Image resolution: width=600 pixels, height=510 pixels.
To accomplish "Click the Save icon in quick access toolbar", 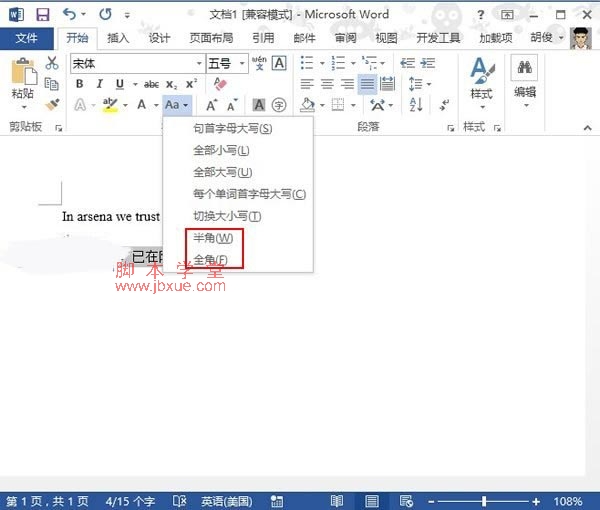I will 42,15.
